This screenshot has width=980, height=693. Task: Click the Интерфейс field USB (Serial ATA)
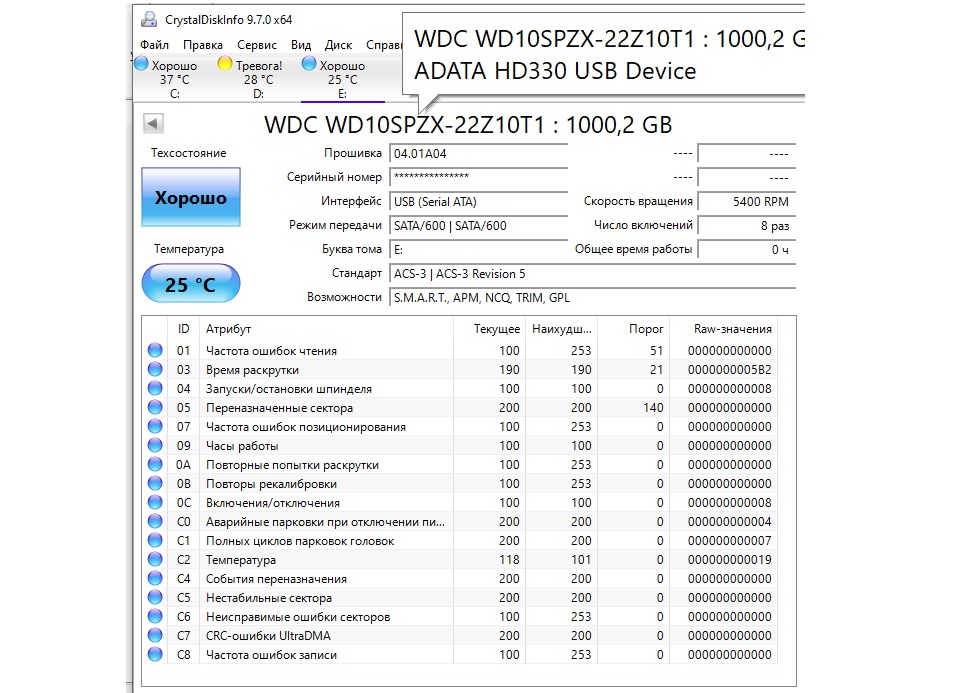point(478,201)
